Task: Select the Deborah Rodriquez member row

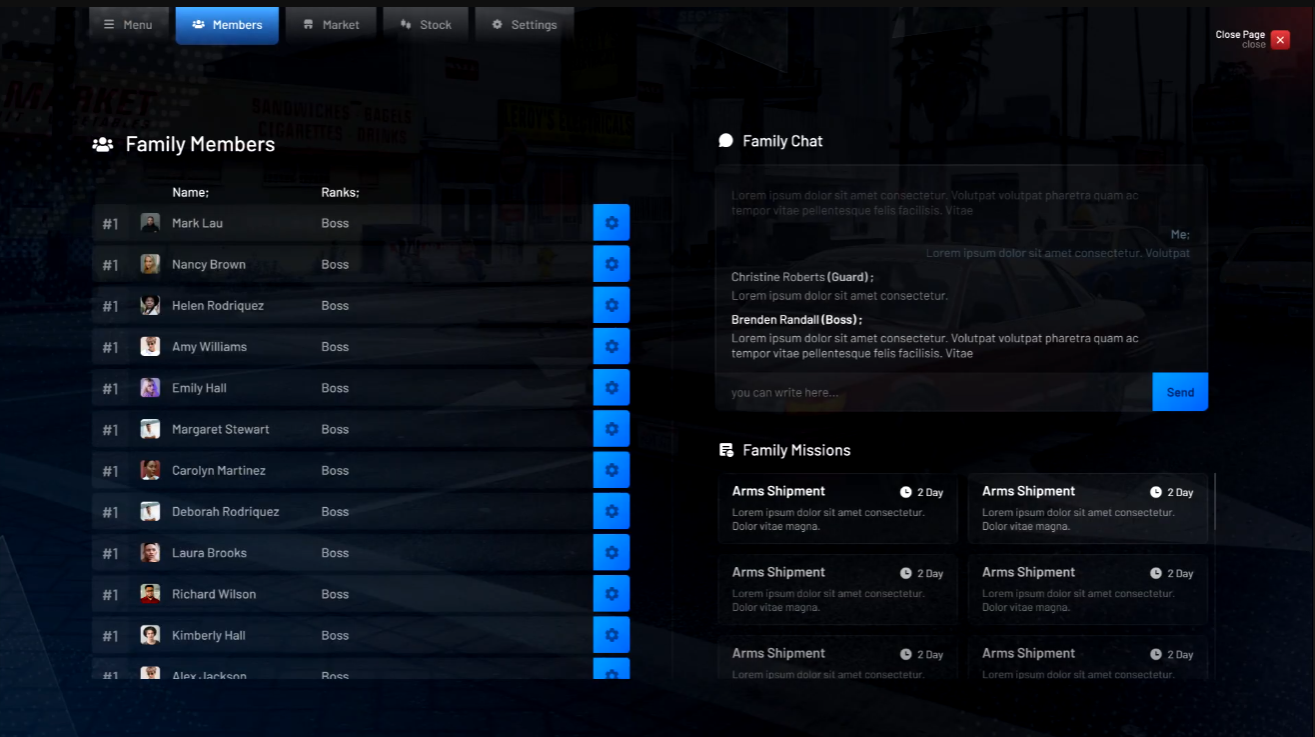Action: pyautogui.click(x=340, y=512)
